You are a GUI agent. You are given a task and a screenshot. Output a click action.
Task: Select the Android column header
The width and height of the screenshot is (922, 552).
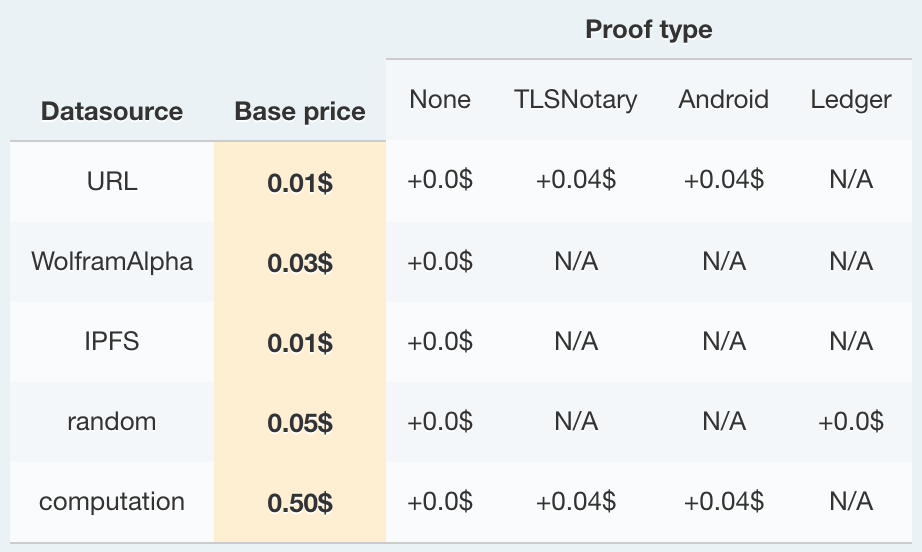click(723, 99)
